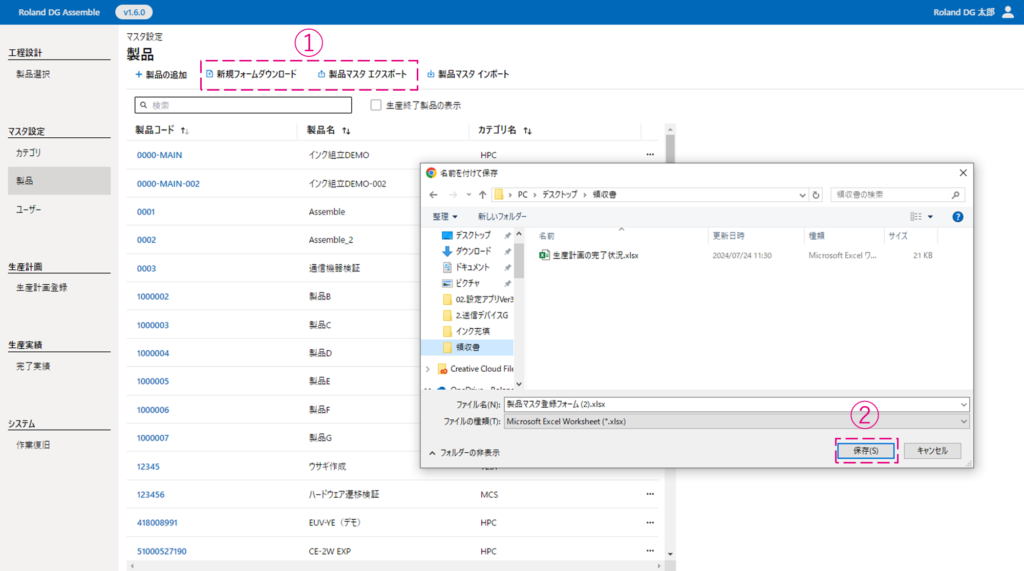Click the 保存(S) button
This screenshot has height=571, width=1024.
[866, 451]
